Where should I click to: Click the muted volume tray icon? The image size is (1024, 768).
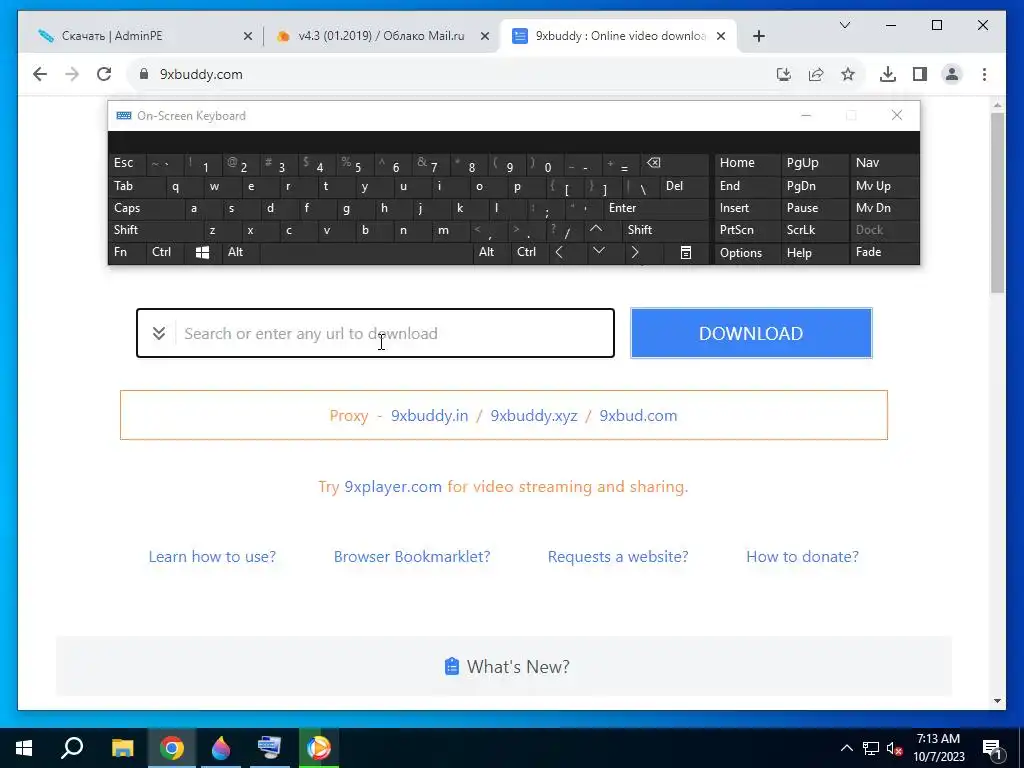coord(894,748)
